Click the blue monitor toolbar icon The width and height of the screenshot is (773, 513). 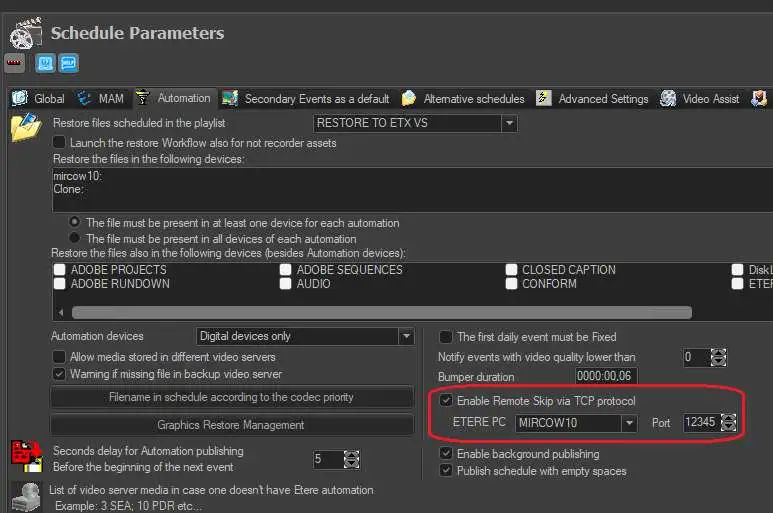[46, 63]
